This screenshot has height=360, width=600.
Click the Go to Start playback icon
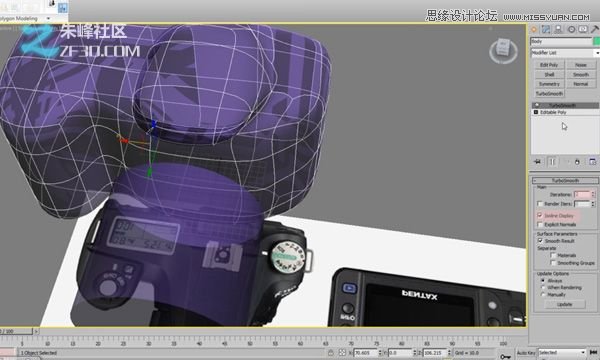point(593,352)
